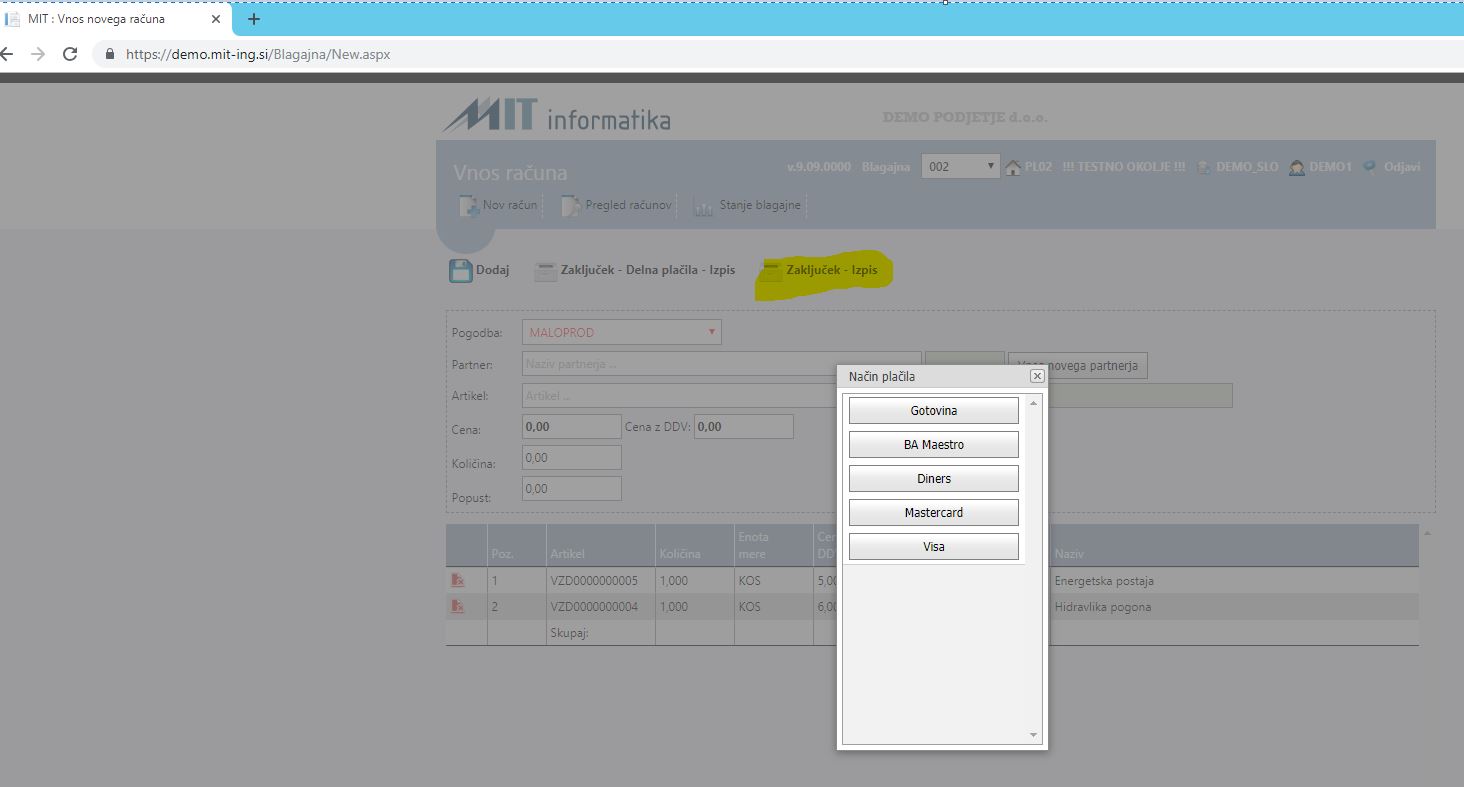Viewport: 1464px width, 787px height.
Task: Delete row 1 Energetska postaja
Action: tap(458, 580)
